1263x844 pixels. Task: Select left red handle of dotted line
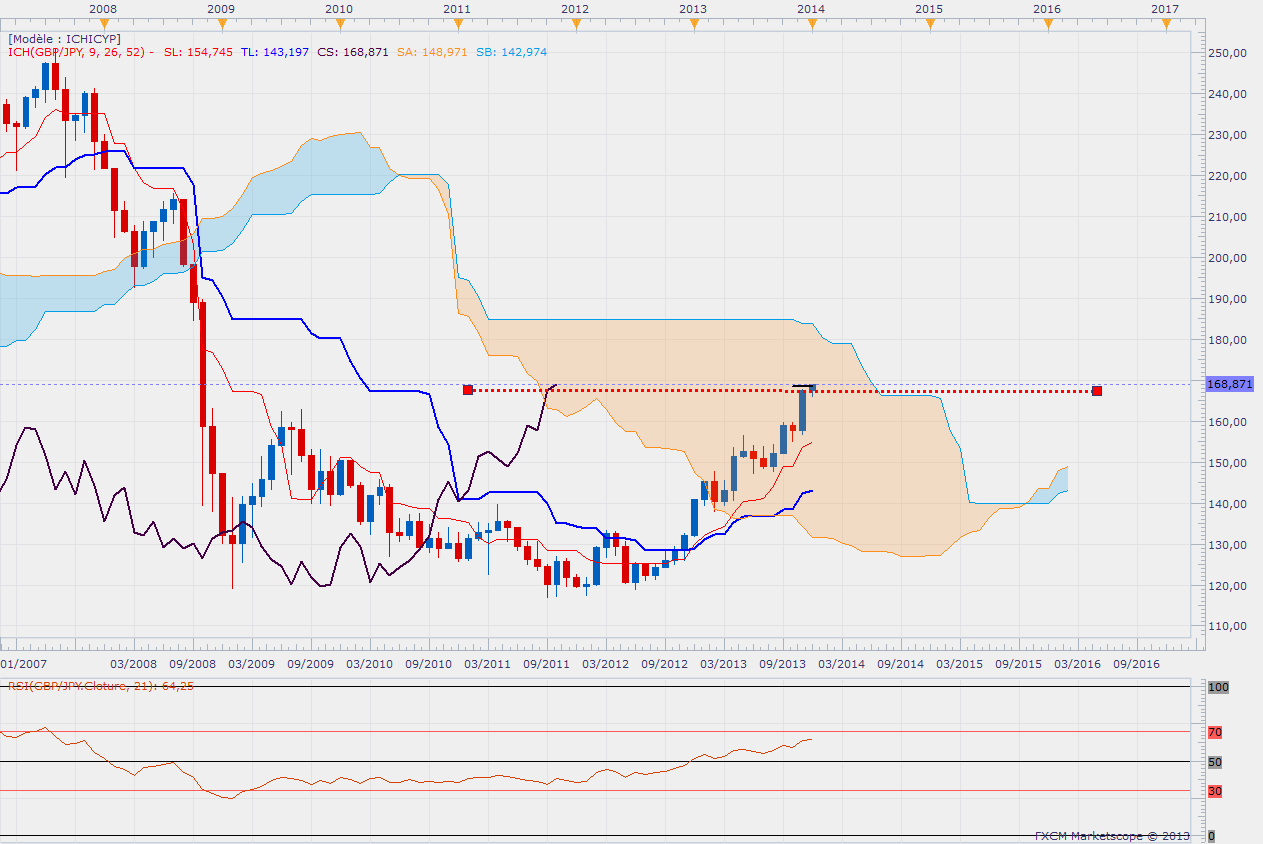(468, 390)
